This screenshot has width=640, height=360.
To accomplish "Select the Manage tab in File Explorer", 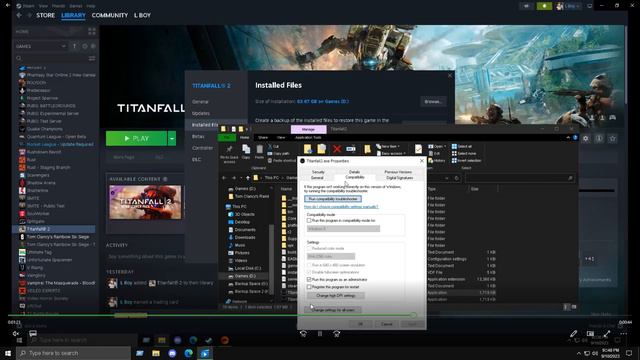I will (x=308, y=129).
